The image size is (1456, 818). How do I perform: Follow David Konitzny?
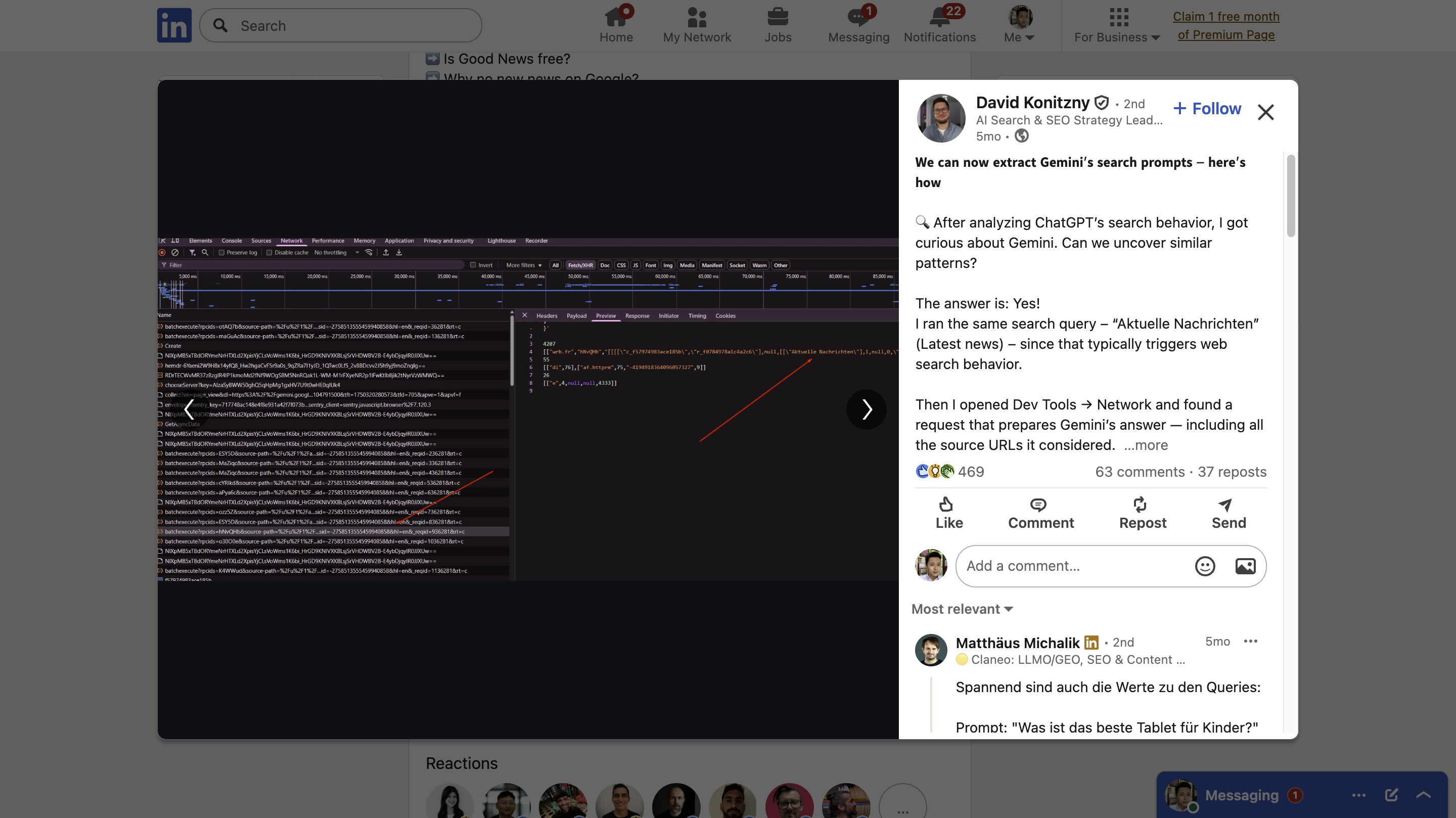pyautogui.click(x=1207, y=109)
